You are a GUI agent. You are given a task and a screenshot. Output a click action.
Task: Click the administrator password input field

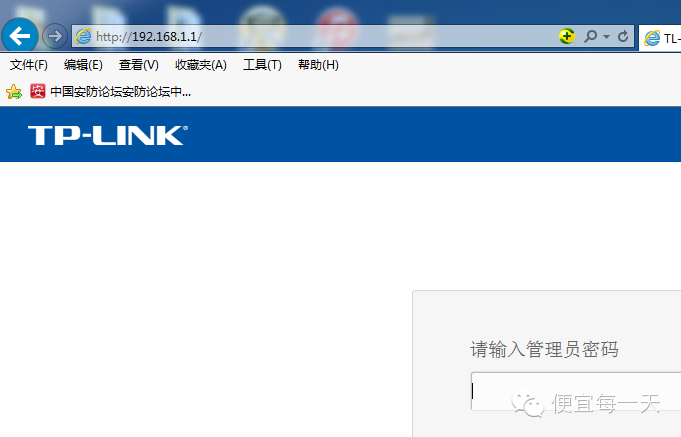(576, 391)
